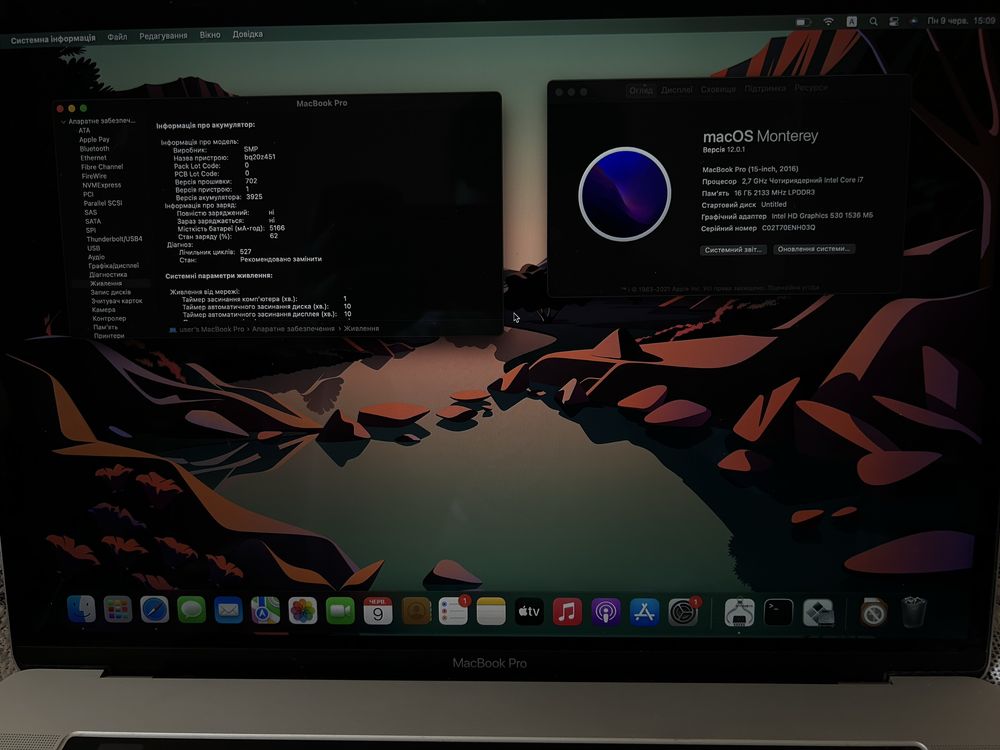Screen dimensions: 1000x750
Task: Open Boot Camp Assistant in Dock
Action: coord(818,614)
